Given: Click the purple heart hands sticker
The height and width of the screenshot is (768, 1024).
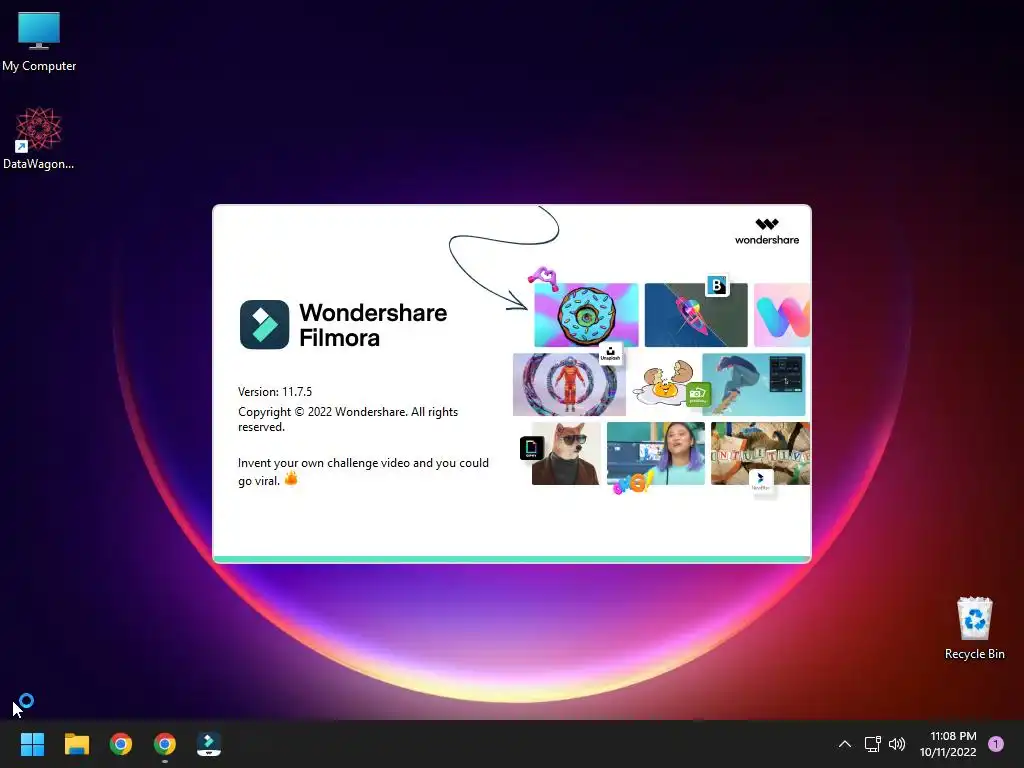Looking at the screenshot, I should 543,278.
